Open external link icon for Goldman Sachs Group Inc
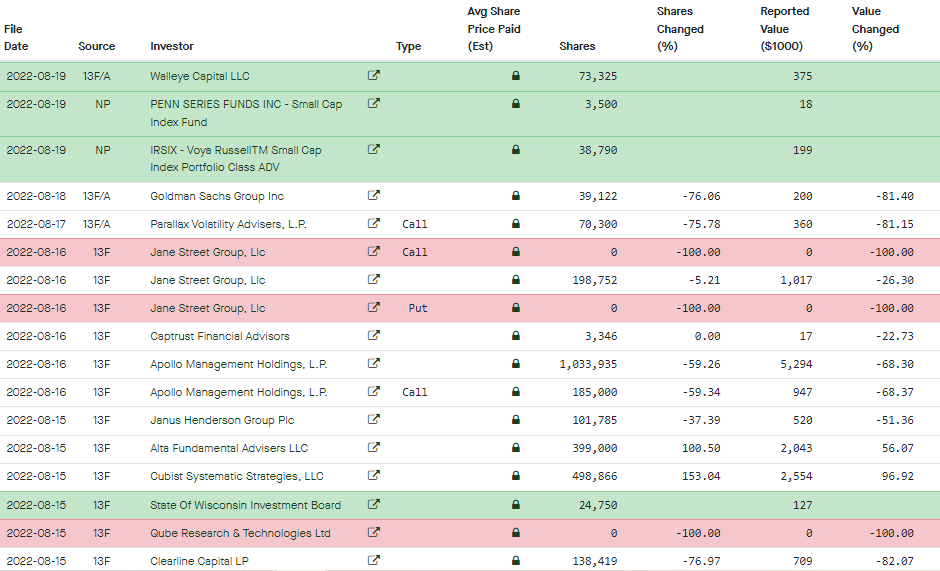940x571 pixels. pyautogui.click(x=373, y=196)
